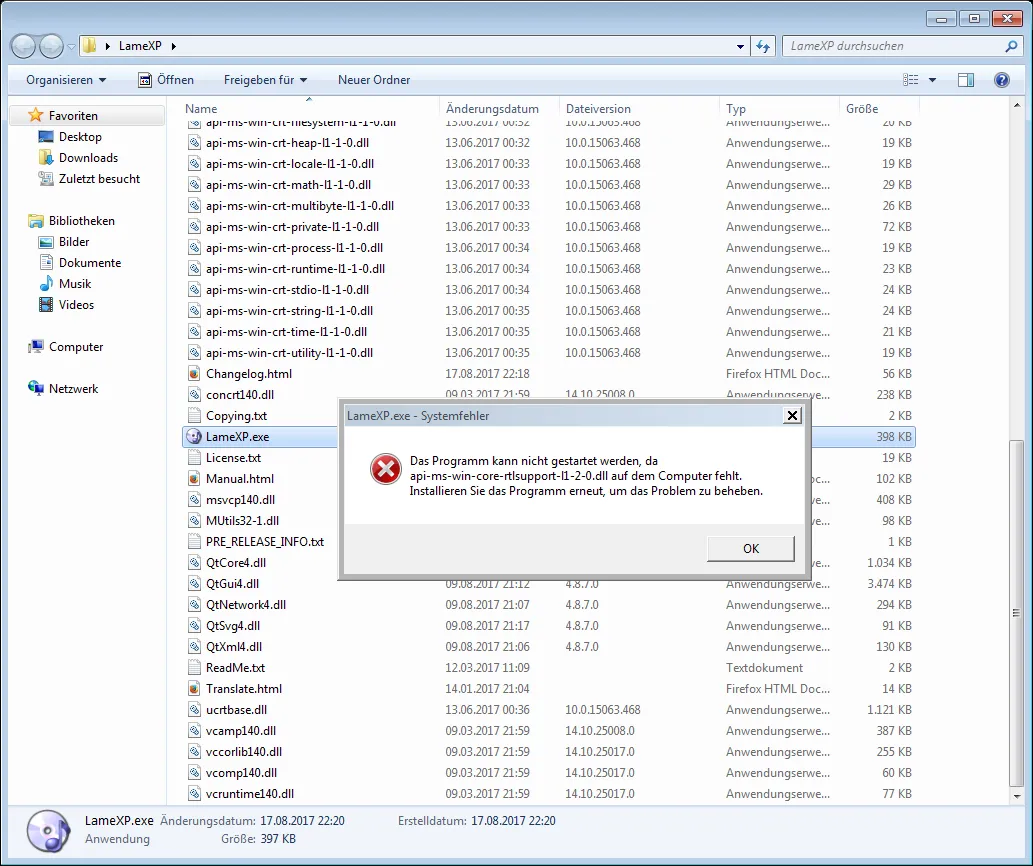Click the search magnifier icon

coord(1011,46)
